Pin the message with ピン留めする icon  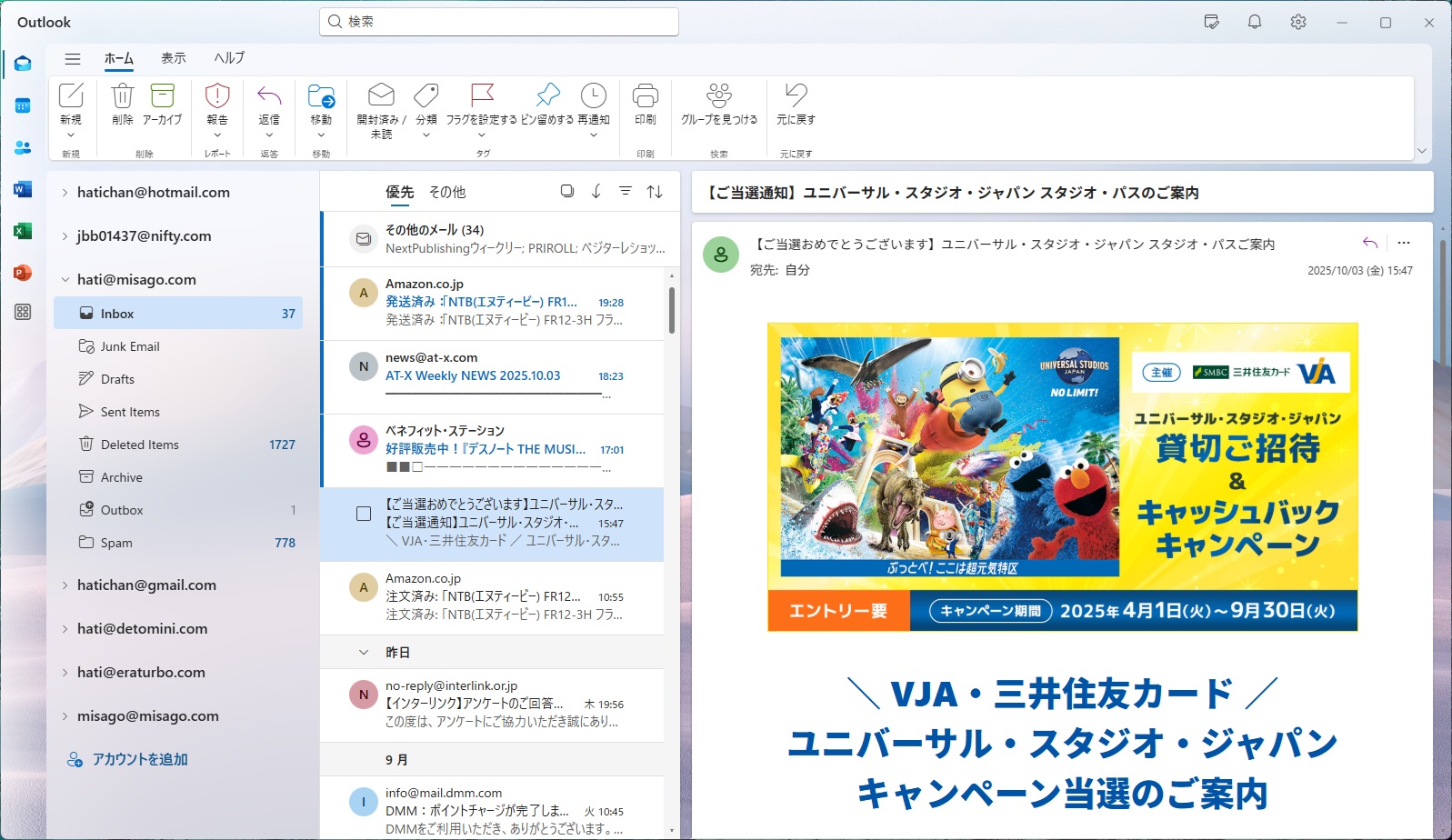click(x=547, y=96)
